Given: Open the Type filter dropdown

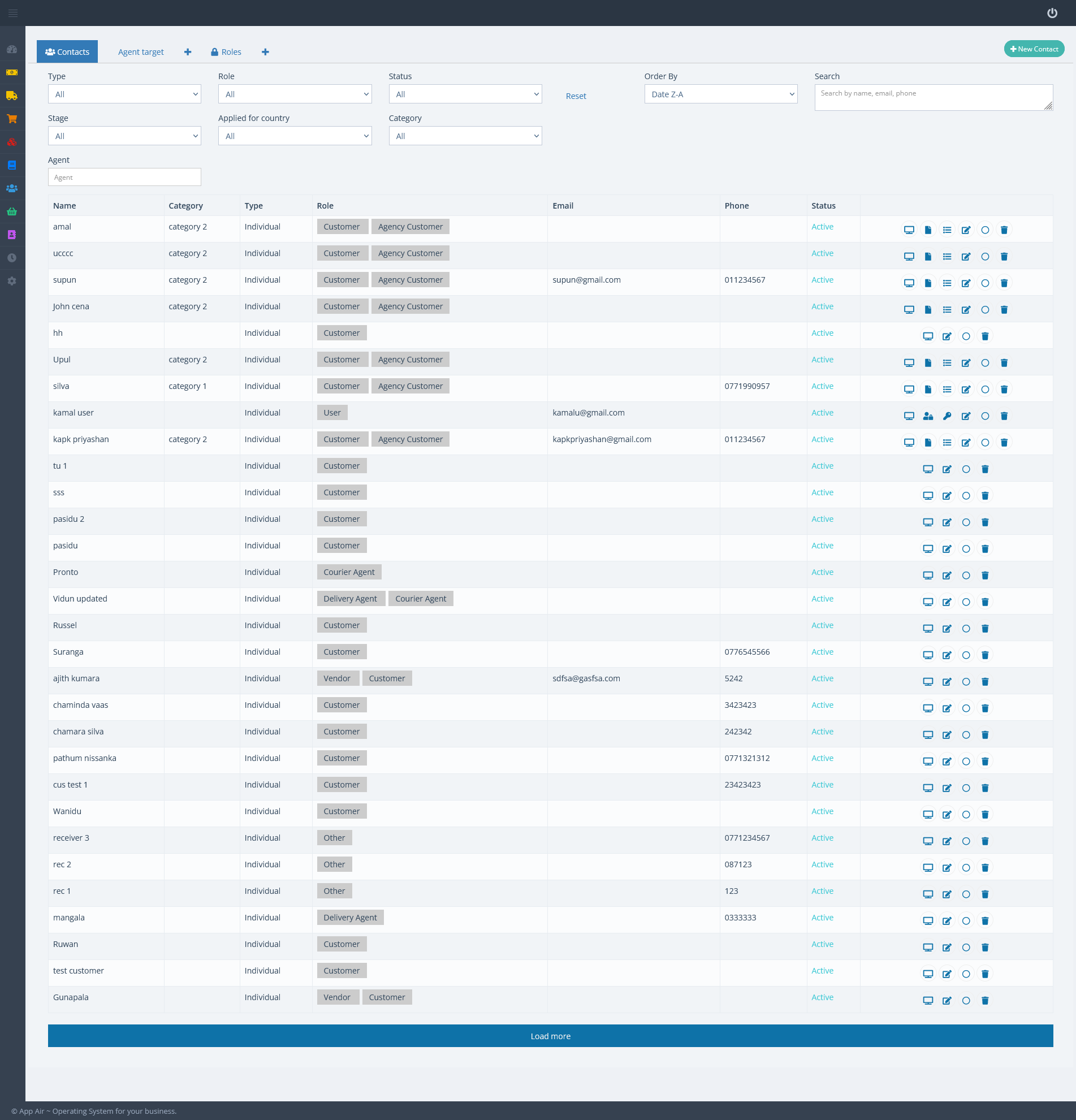Looking at the screenshot, I should (124, 94).
